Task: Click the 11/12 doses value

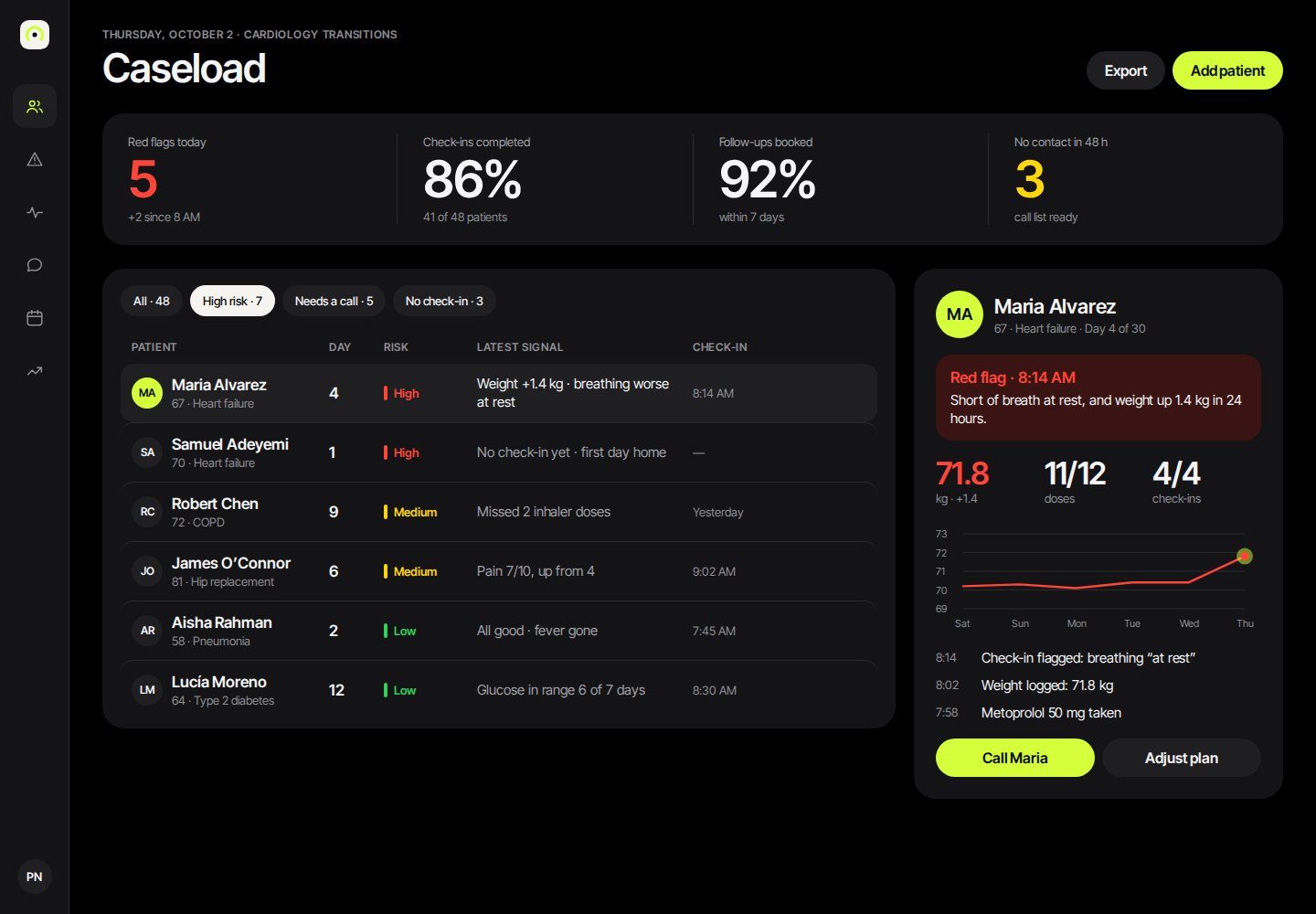Action: [1075, 473]
